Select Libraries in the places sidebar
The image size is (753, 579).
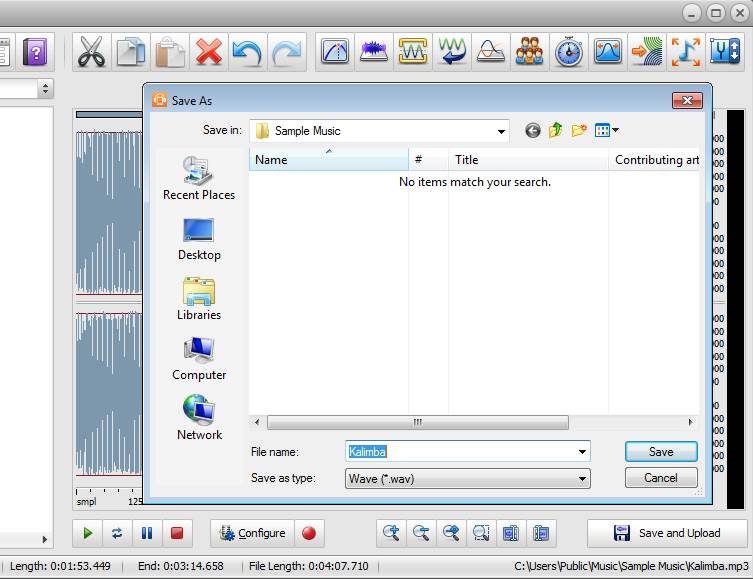coord(199,300)
